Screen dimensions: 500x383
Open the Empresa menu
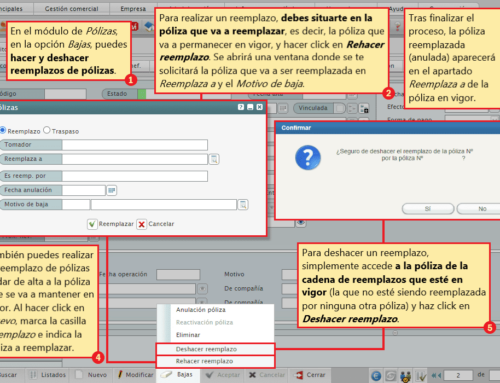(133, 9)
